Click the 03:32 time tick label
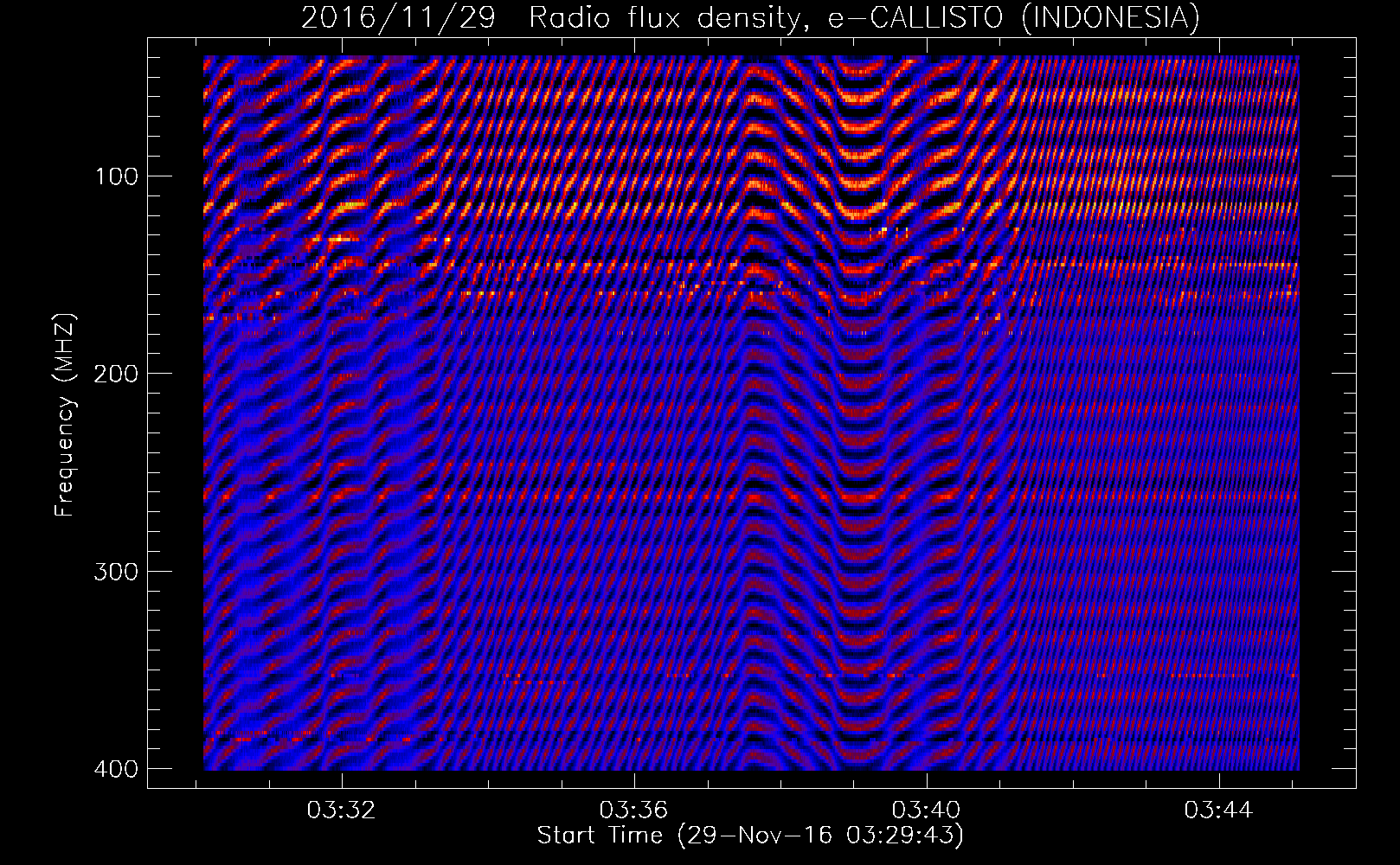 click(342, 811)
